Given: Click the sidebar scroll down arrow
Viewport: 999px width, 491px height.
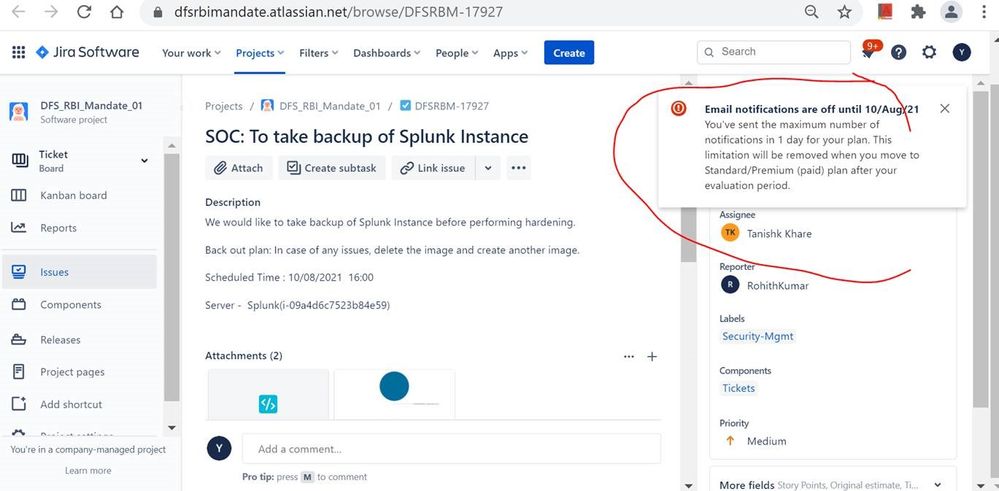Looking at the screenshot, I should (x=171, y=428).
